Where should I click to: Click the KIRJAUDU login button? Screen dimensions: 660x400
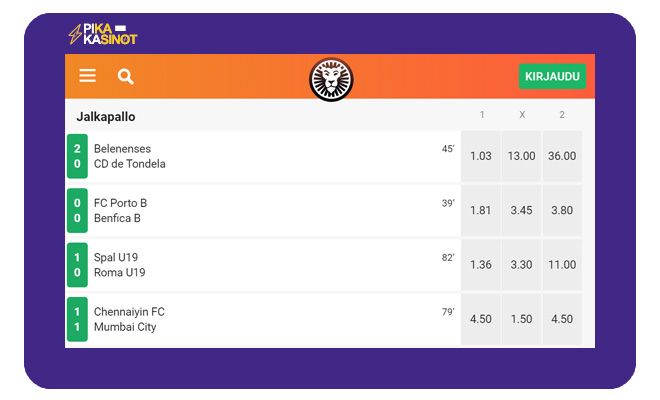pos(552,76)
